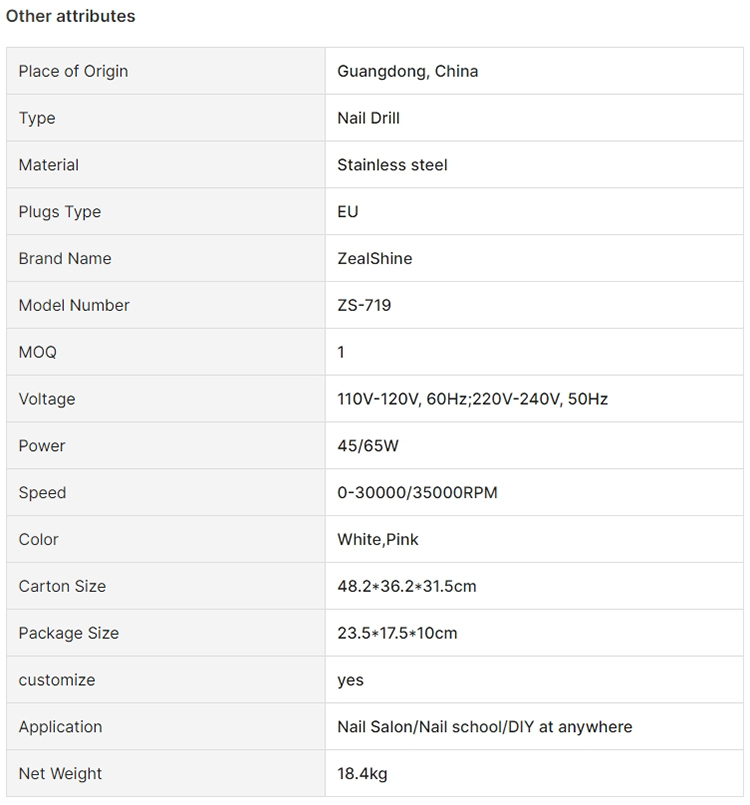This screenshot has height=805, width=750.
Task: Click the Plugs Type label
Action: [x=59, y=212]
